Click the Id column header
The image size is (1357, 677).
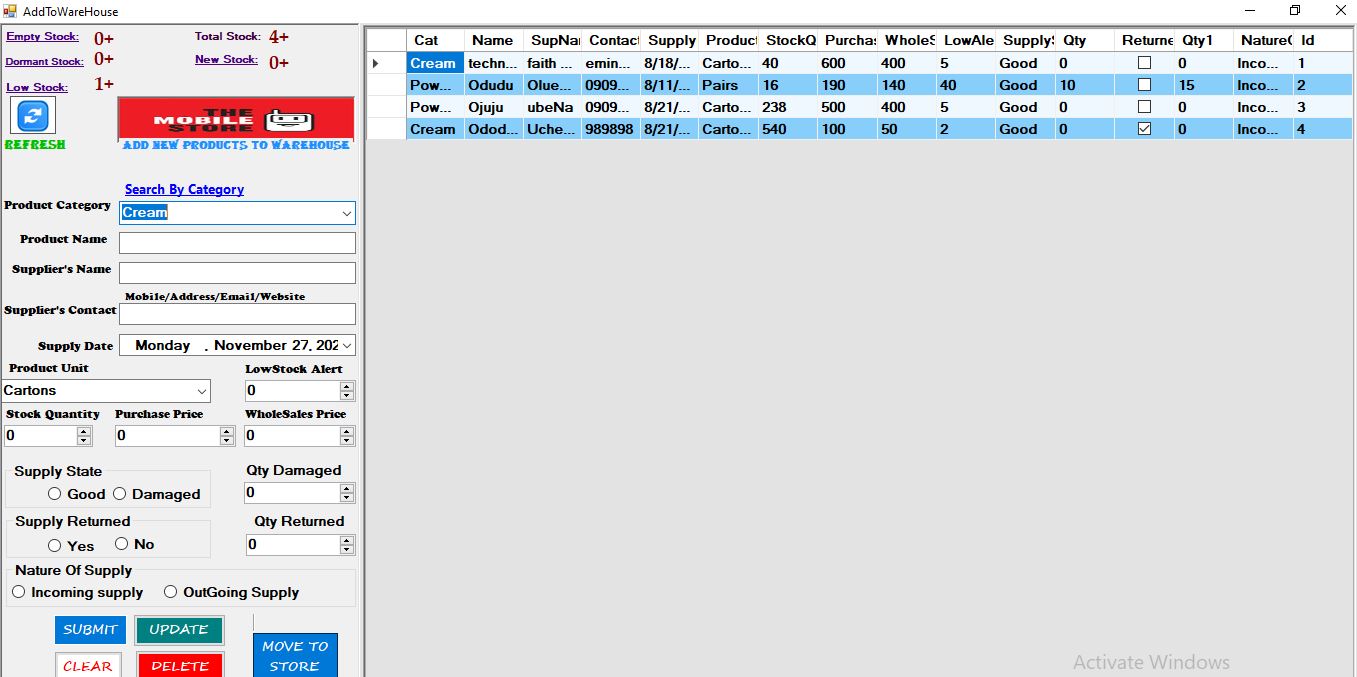click(x=1322, y=40)
